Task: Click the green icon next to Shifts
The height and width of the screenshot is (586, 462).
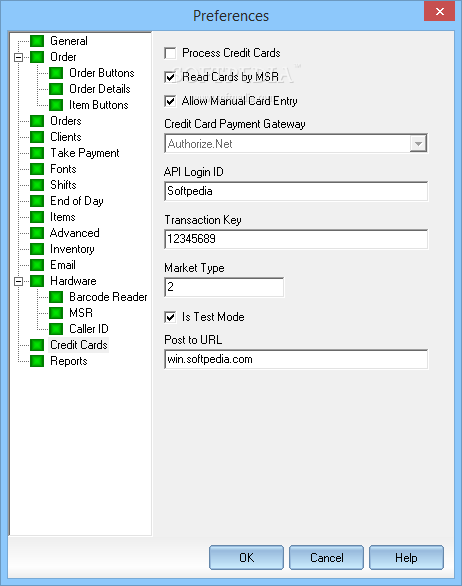Action: tap(37, 185)
